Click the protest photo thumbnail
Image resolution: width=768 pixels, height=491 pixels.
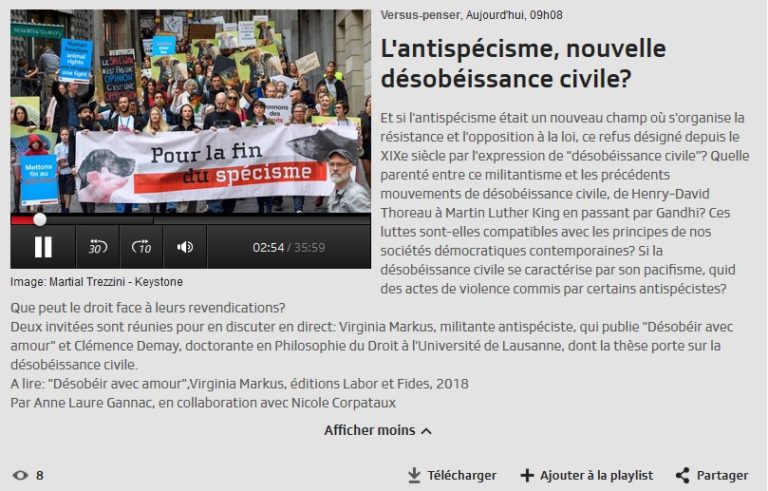[x=191, y=111]
